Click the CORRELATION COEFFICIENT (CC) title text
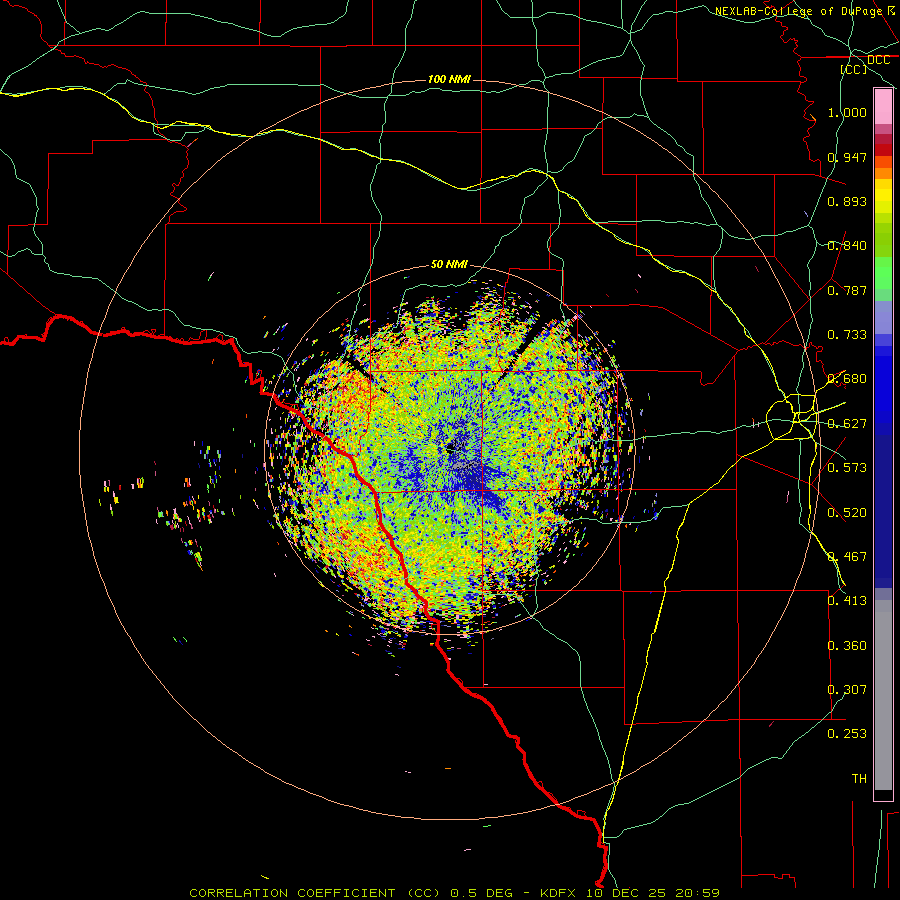This screenshot has width=900, height=900. [x=315, y=893]
